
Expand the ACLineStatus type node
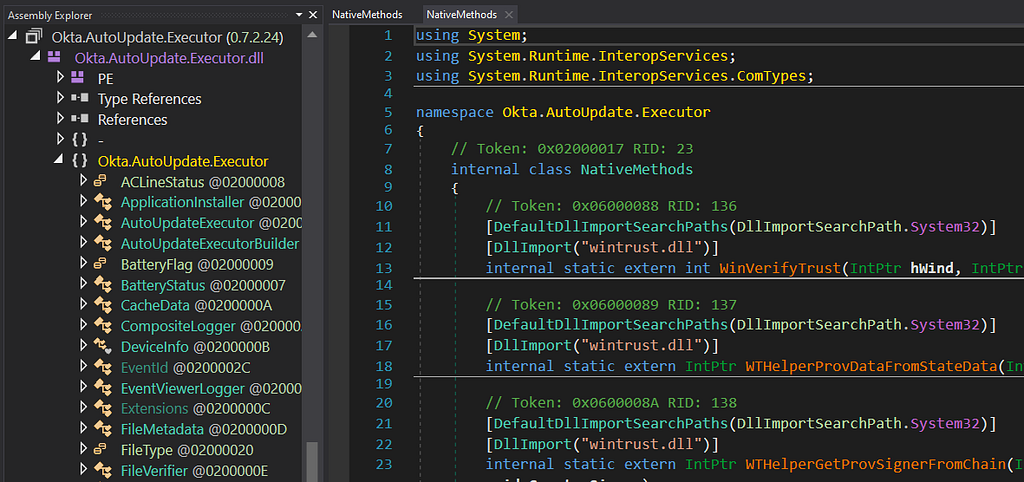83,181
